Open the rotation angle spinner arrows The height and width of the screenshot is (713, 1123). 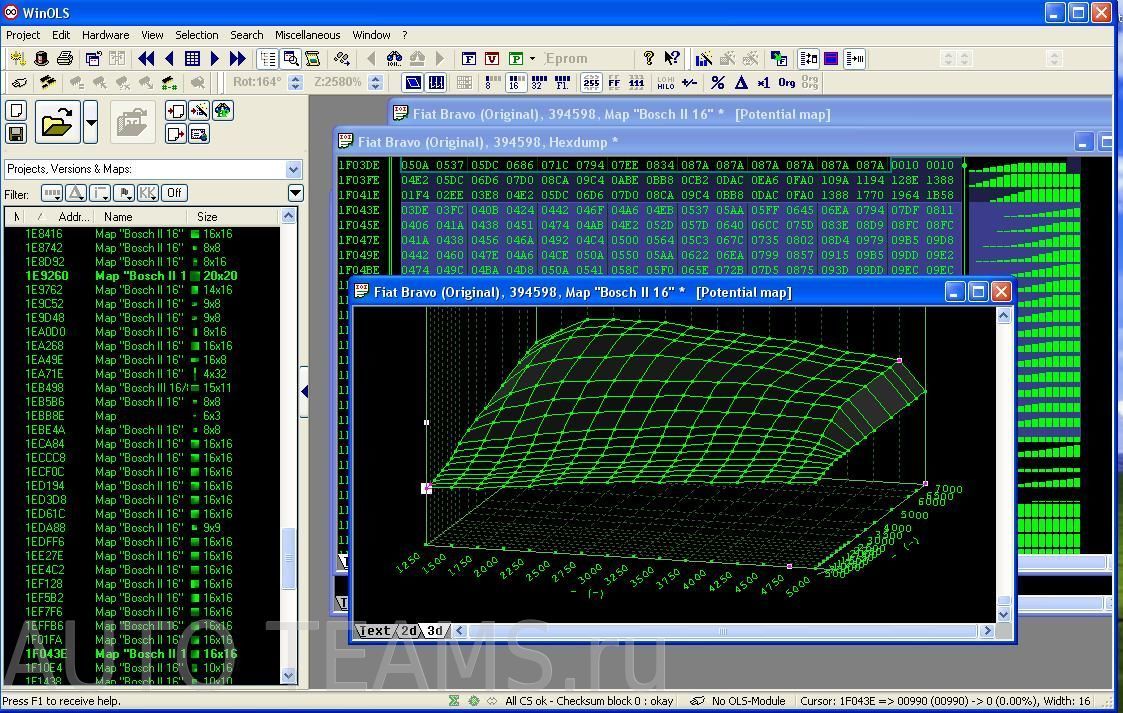click(x=296, y=83)
